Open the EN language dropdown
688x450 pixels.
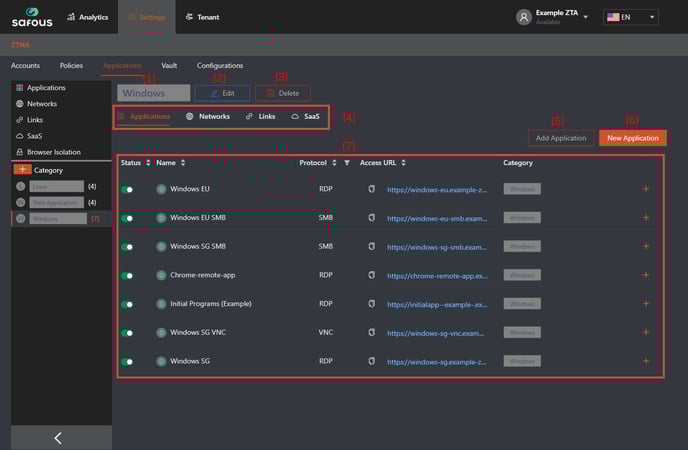point(630,17)
